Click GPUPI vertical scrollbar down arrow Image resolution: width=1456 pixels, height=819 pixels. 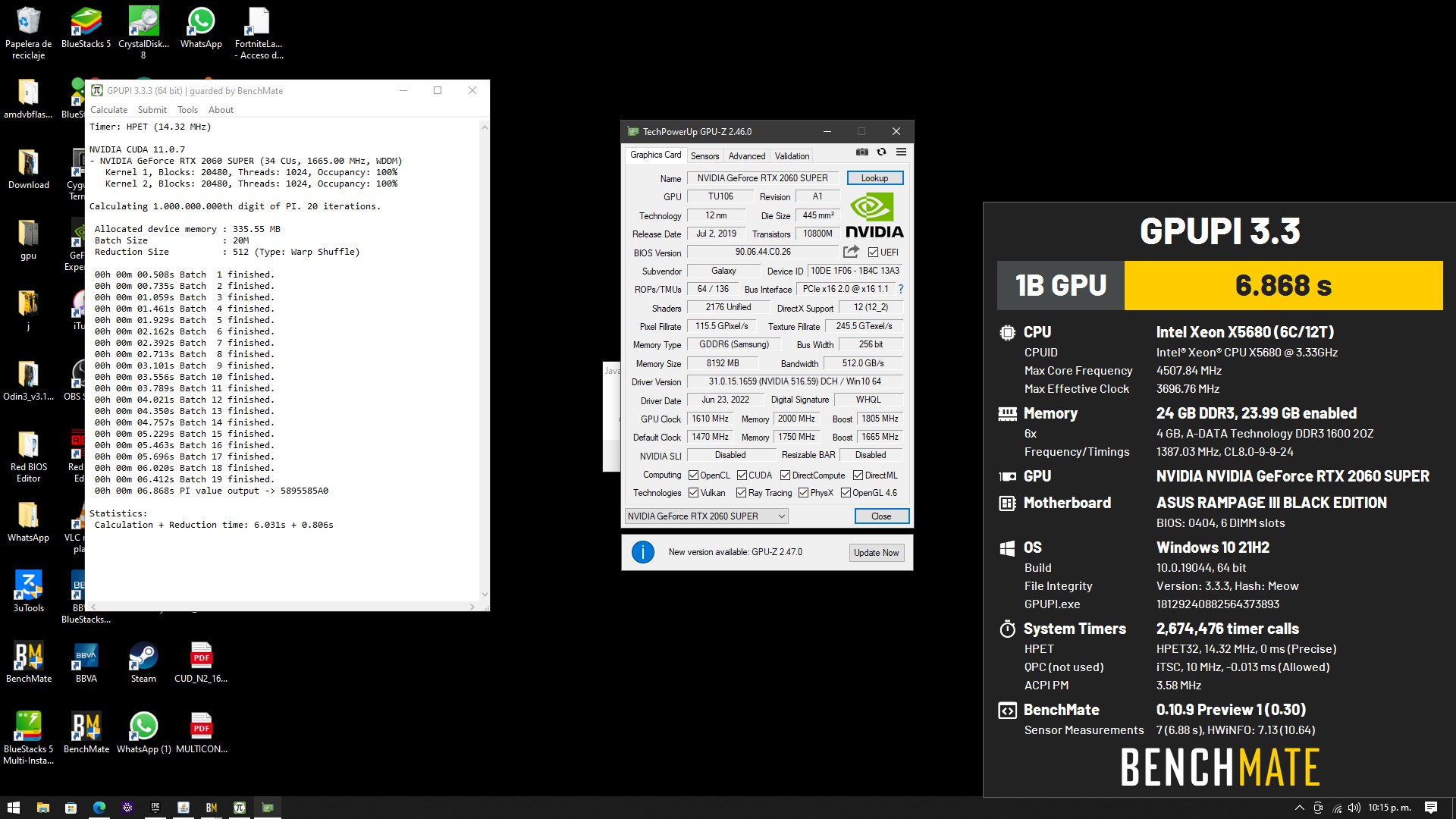point(485,595)
